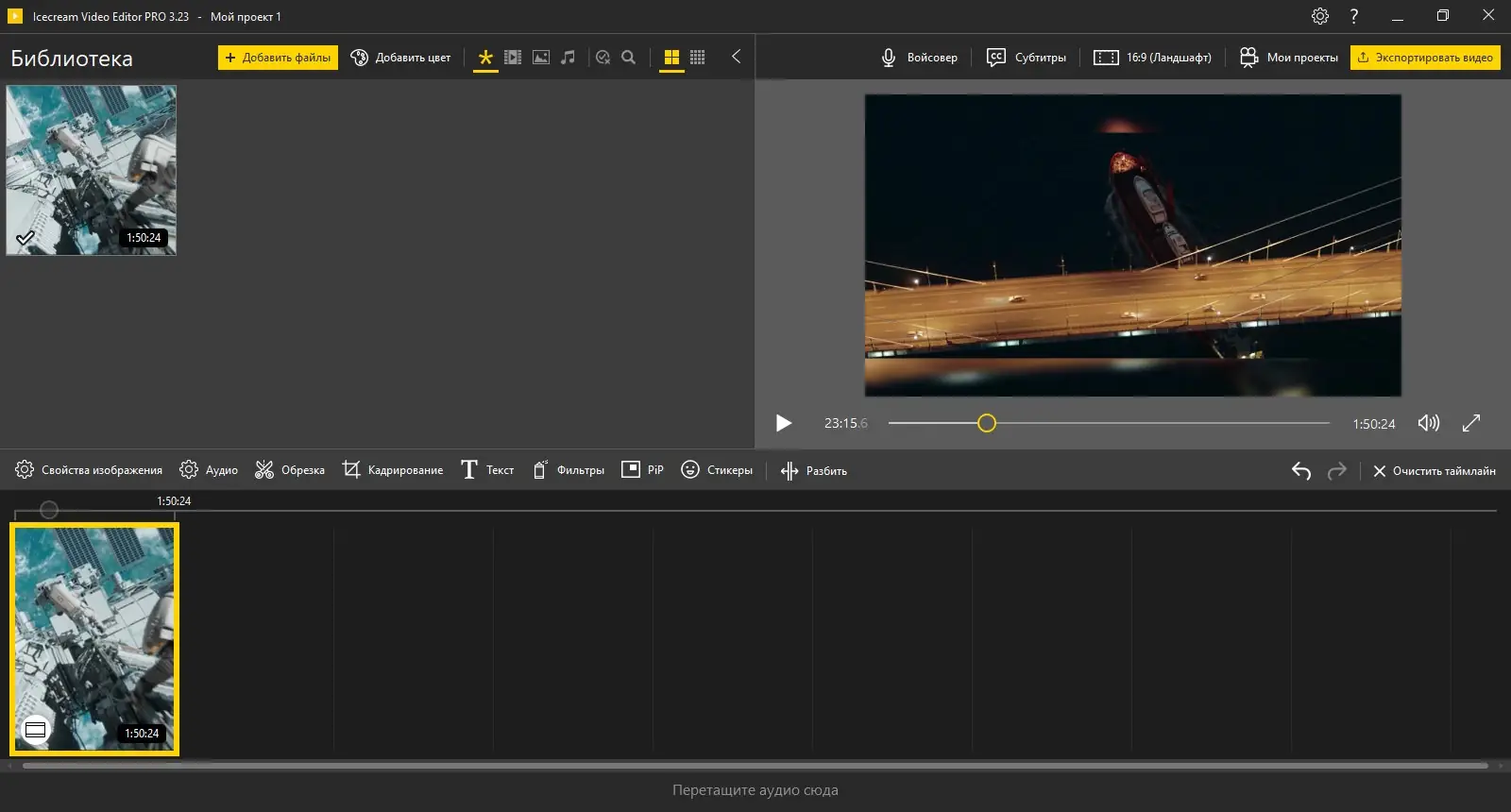Open the Filters panel
The width and height of the screenshot is (1511, 812).
tap(569, 470)
